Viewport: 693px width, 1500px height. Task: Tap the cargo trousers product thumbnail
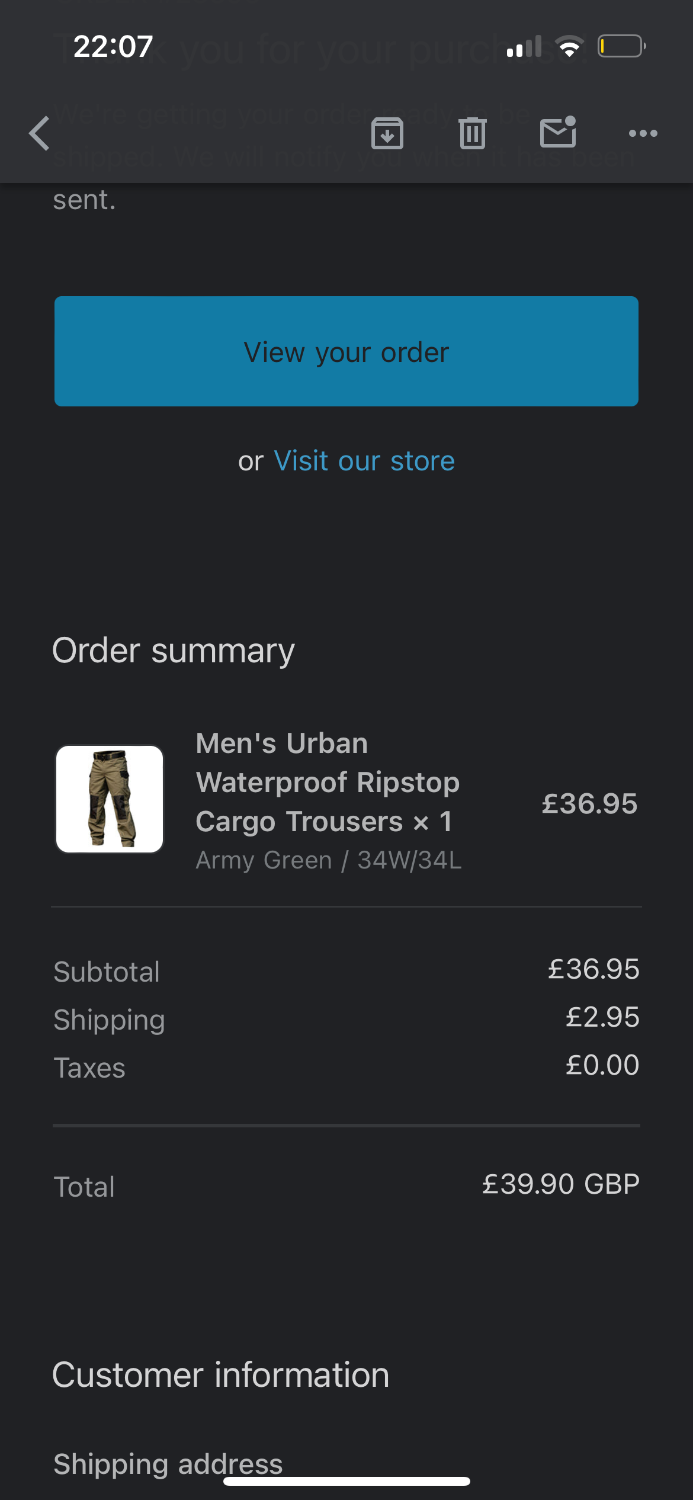pyautogui.click(x=110, y=799)
